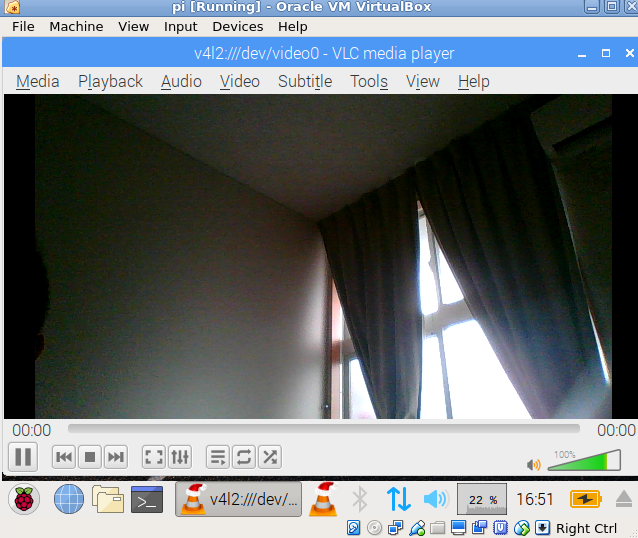The width and height of the screenshot is (638, 538).
Task: Click VirtualBox network status icon
Action: [395, 528]
